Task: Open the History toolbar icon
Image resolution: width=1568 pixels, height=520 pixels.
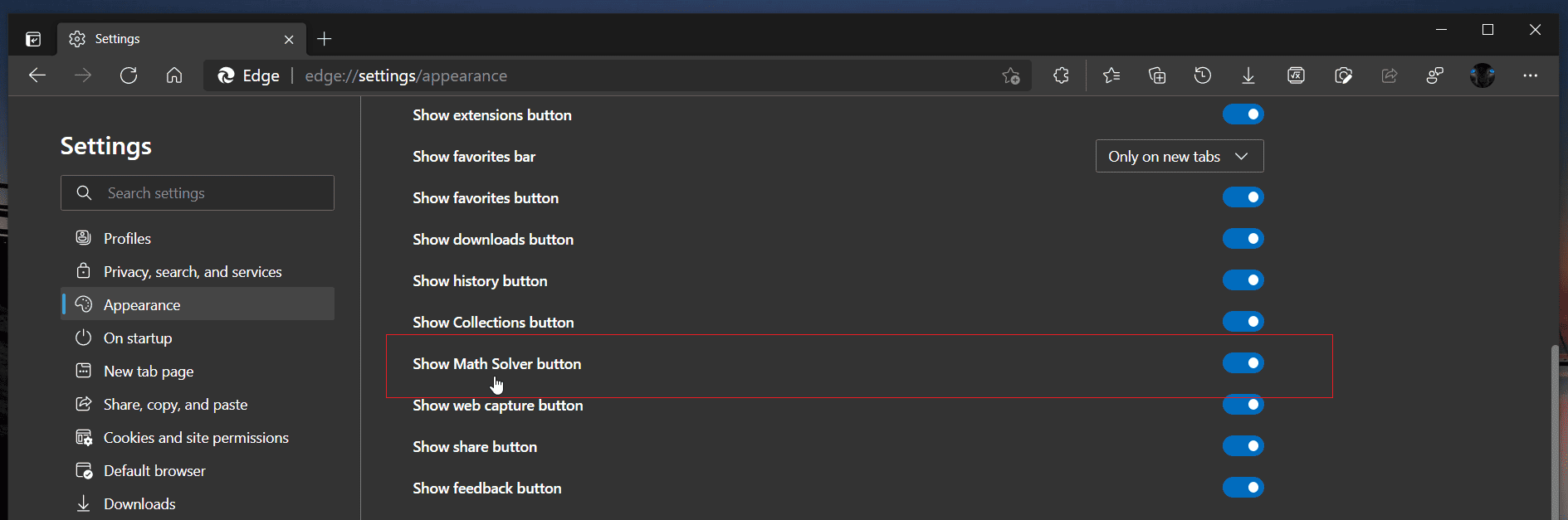Action: click(x=1203, y=75)
